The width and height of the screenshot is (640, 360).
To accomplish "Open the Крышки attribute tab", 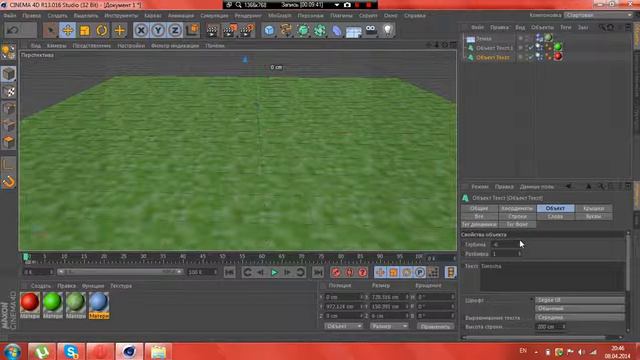I will coord(593,208).
